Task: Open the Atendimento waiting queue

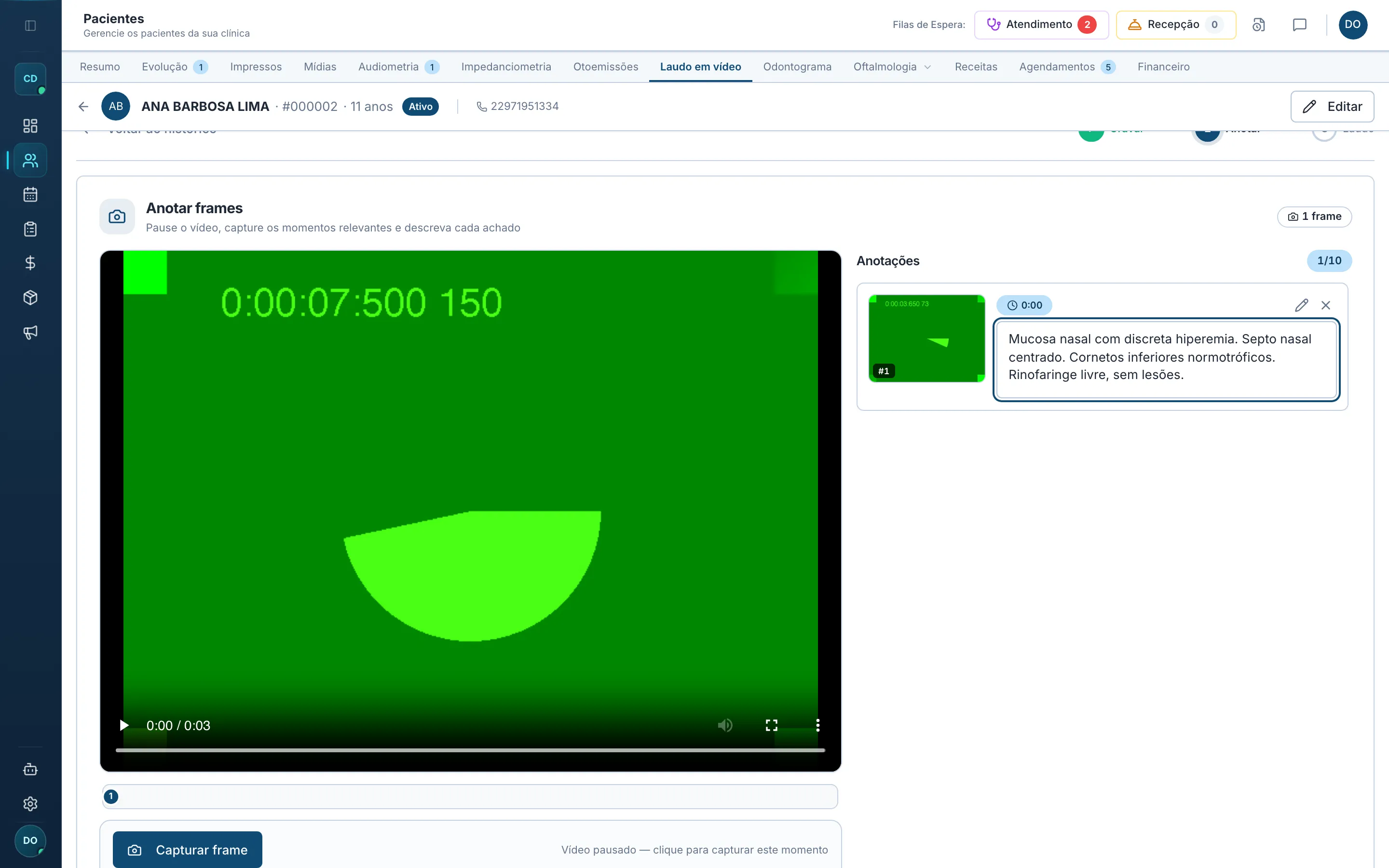Action: coord(1041,25)
